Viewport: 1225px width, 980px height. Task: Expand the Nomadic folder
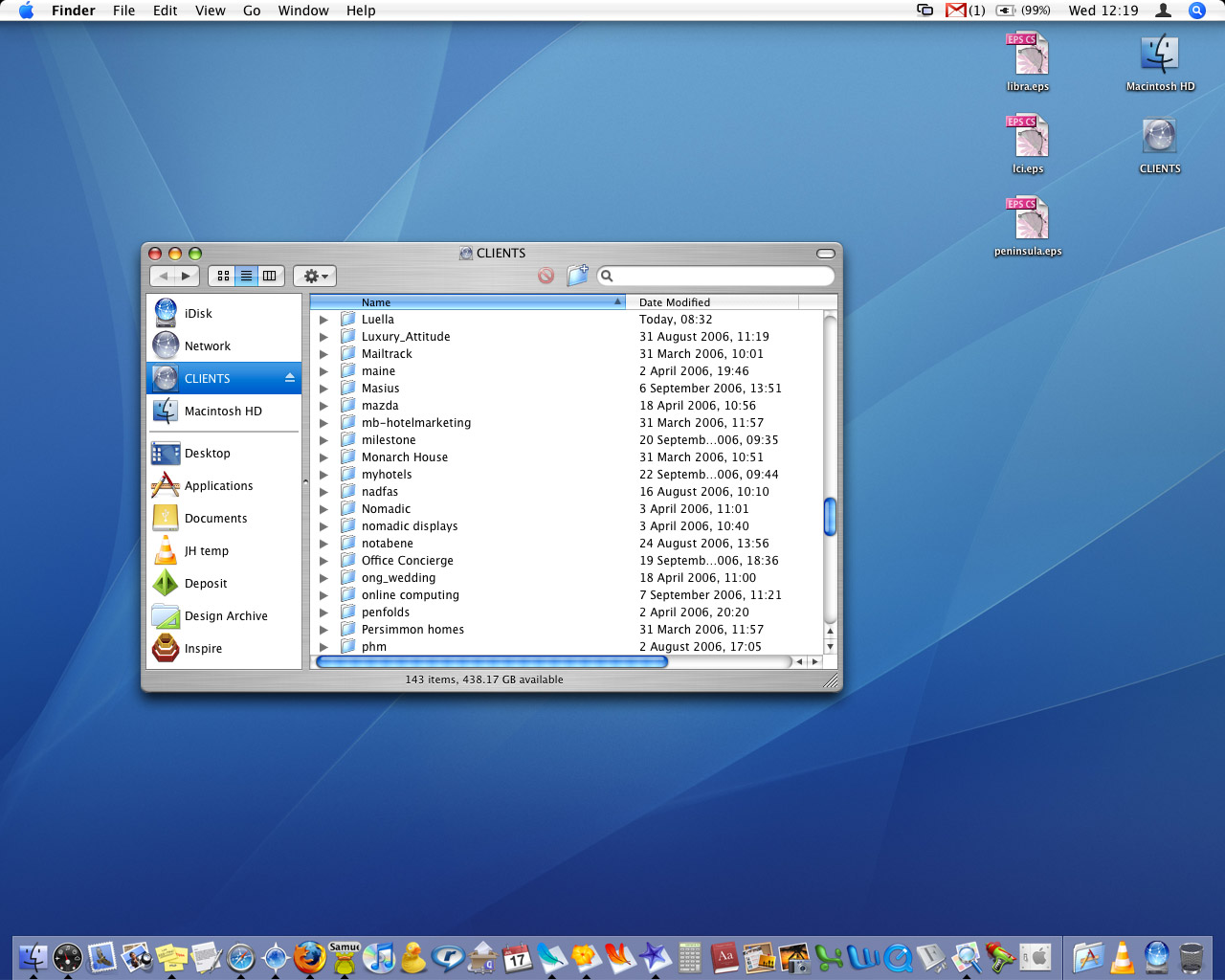point(323,509)
